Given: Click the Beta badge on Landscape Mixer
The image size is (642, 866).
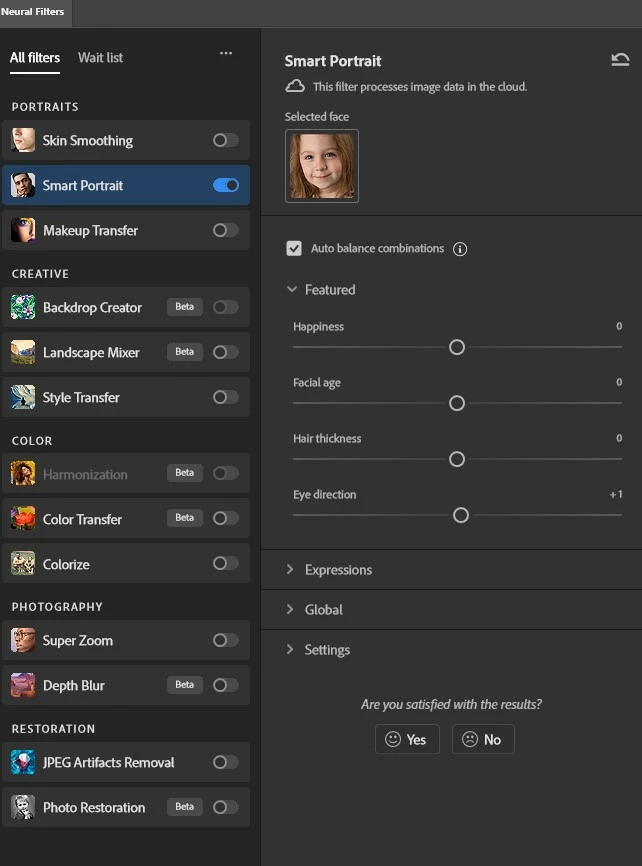Looking at the screenshot, I should 185,352.
